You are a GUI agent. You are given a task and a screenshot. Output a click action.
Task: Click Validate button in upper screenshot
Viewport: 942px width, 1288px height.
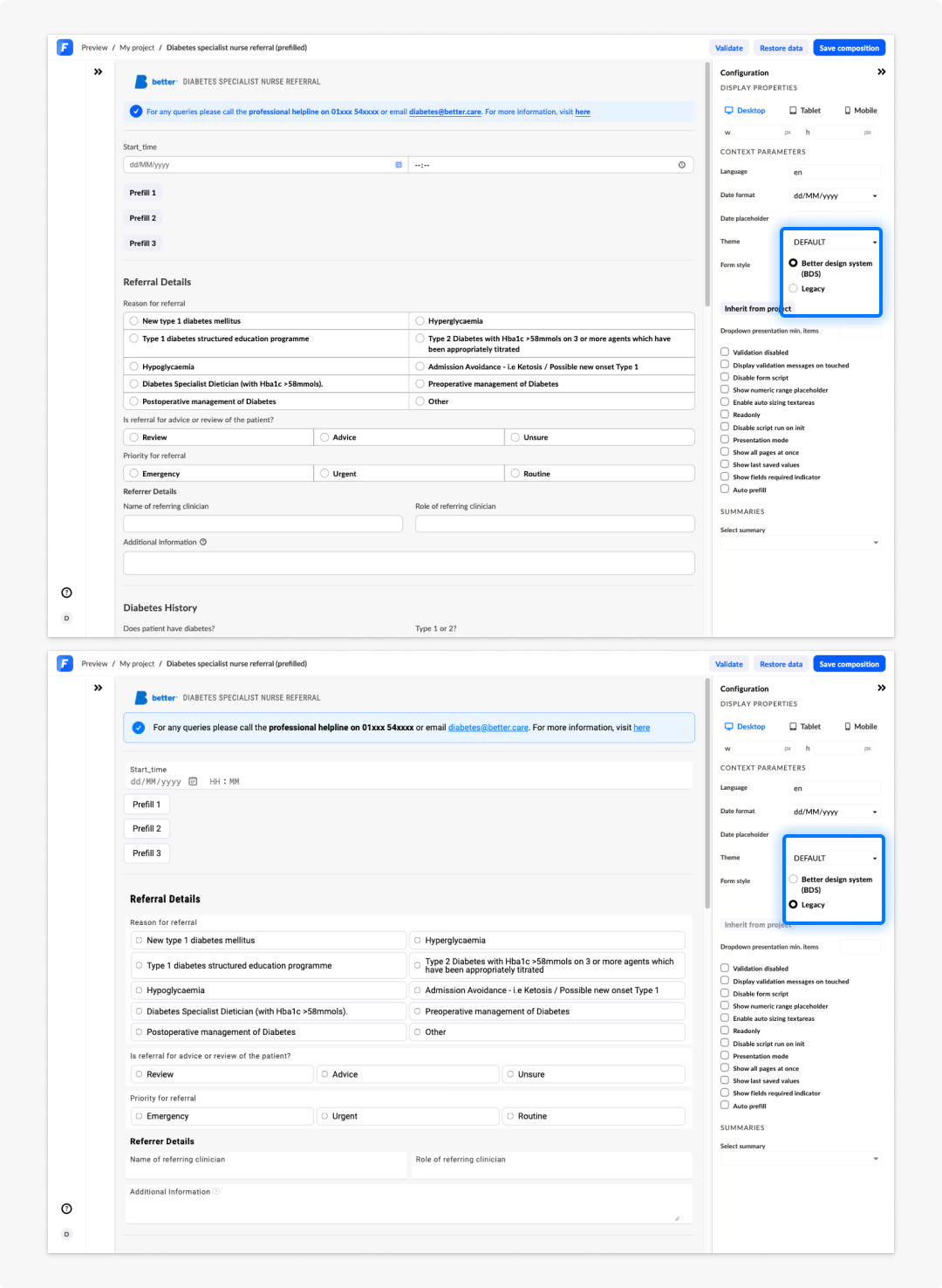pyautogui.click(x=729, y=48)
